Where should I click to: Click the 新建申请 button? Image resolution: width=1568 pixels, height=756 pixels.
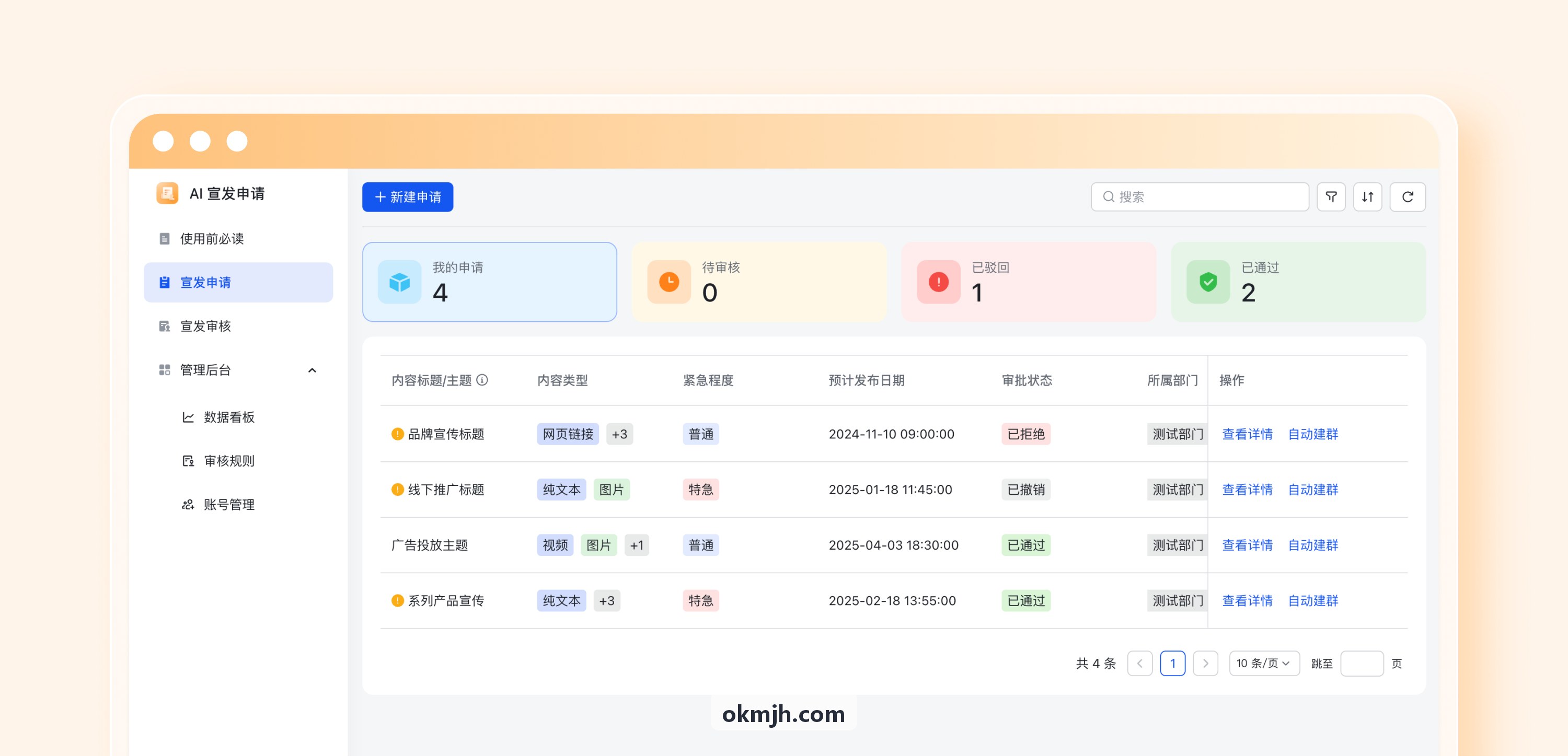(x=407, y=196)
